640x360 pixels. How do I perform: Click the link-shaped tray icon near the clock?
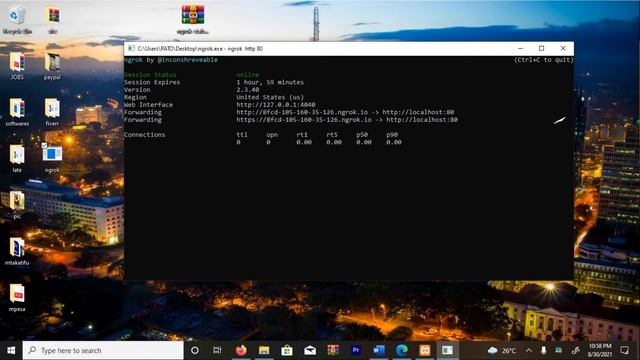(x=576, y=350)
